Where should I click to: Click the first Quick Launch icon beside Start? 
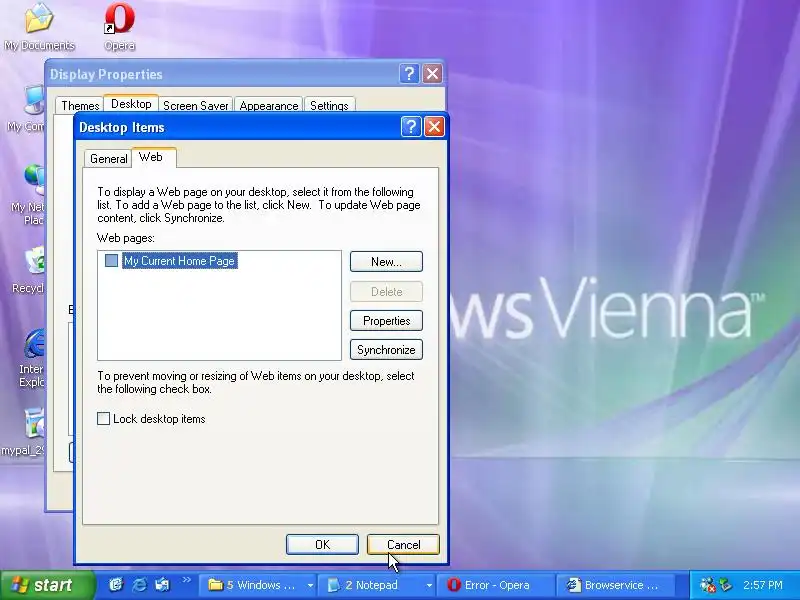coord(116,585)
